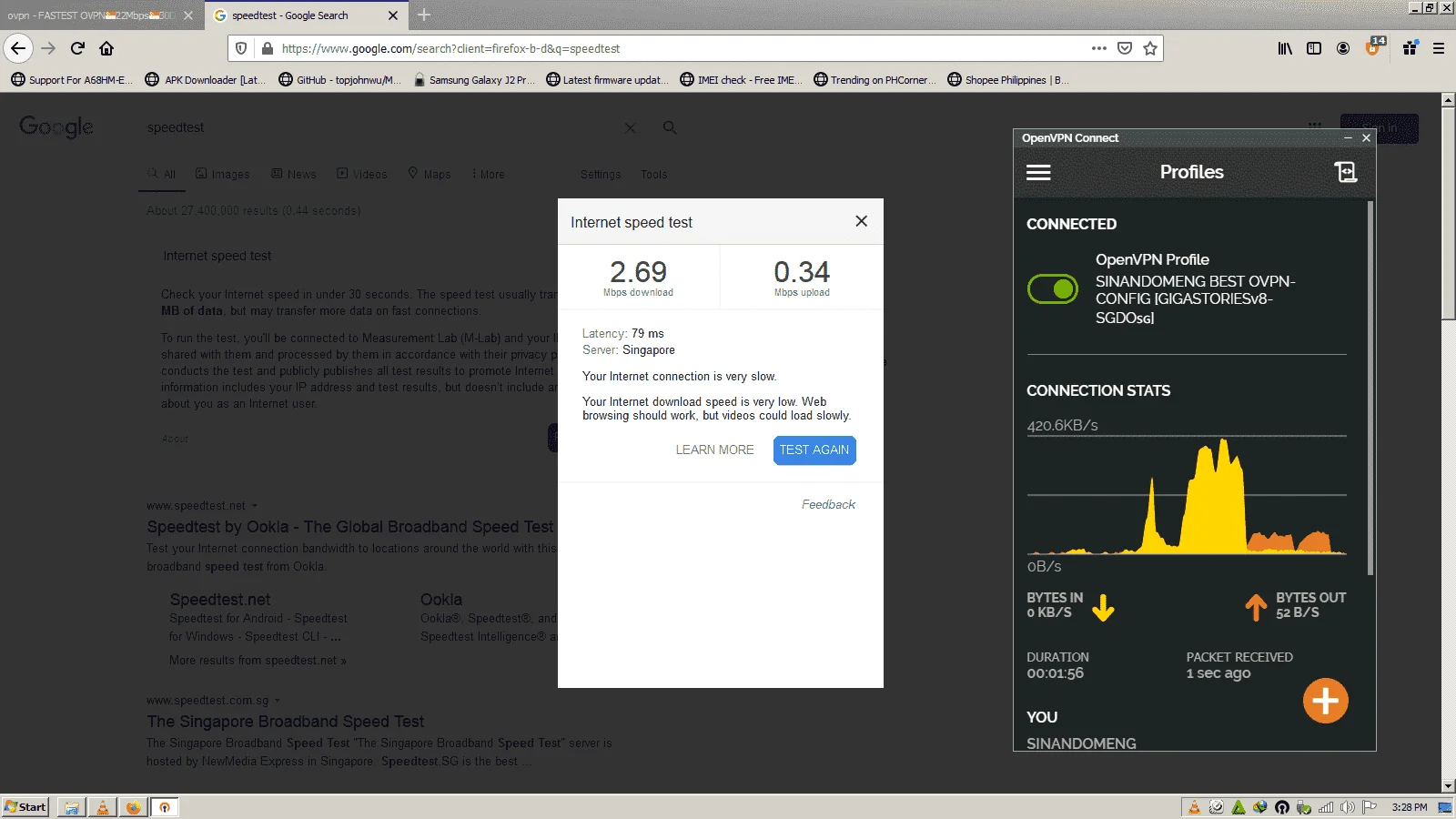Click the Google search magnifier icon
This screenshot has height=819, width=1456.
pyautogui.click(x=670, y=128)
